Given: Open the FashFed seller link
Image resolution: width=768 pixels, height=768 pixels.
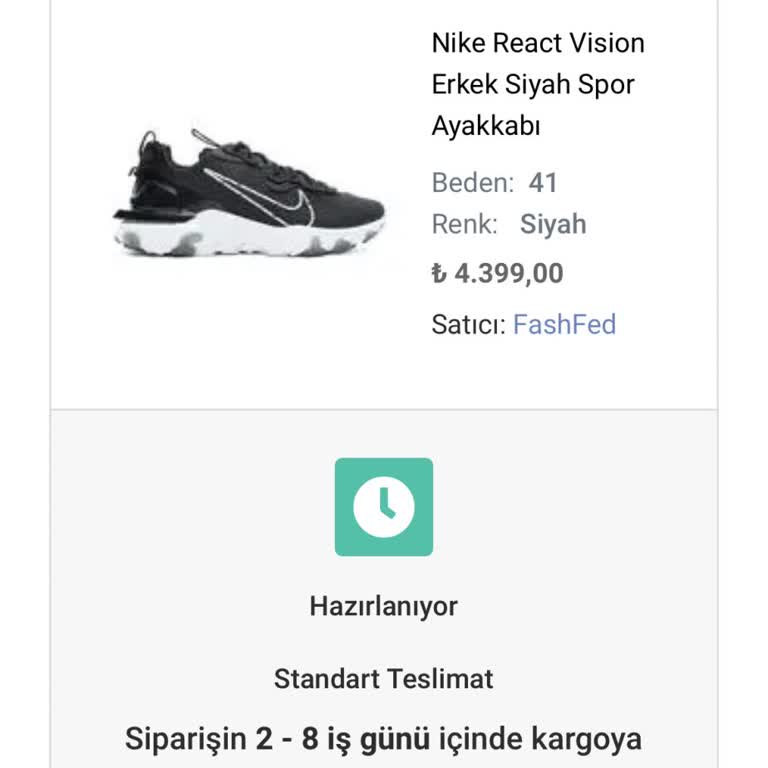Looking at the screenshot, I should (x=564, y=324).
